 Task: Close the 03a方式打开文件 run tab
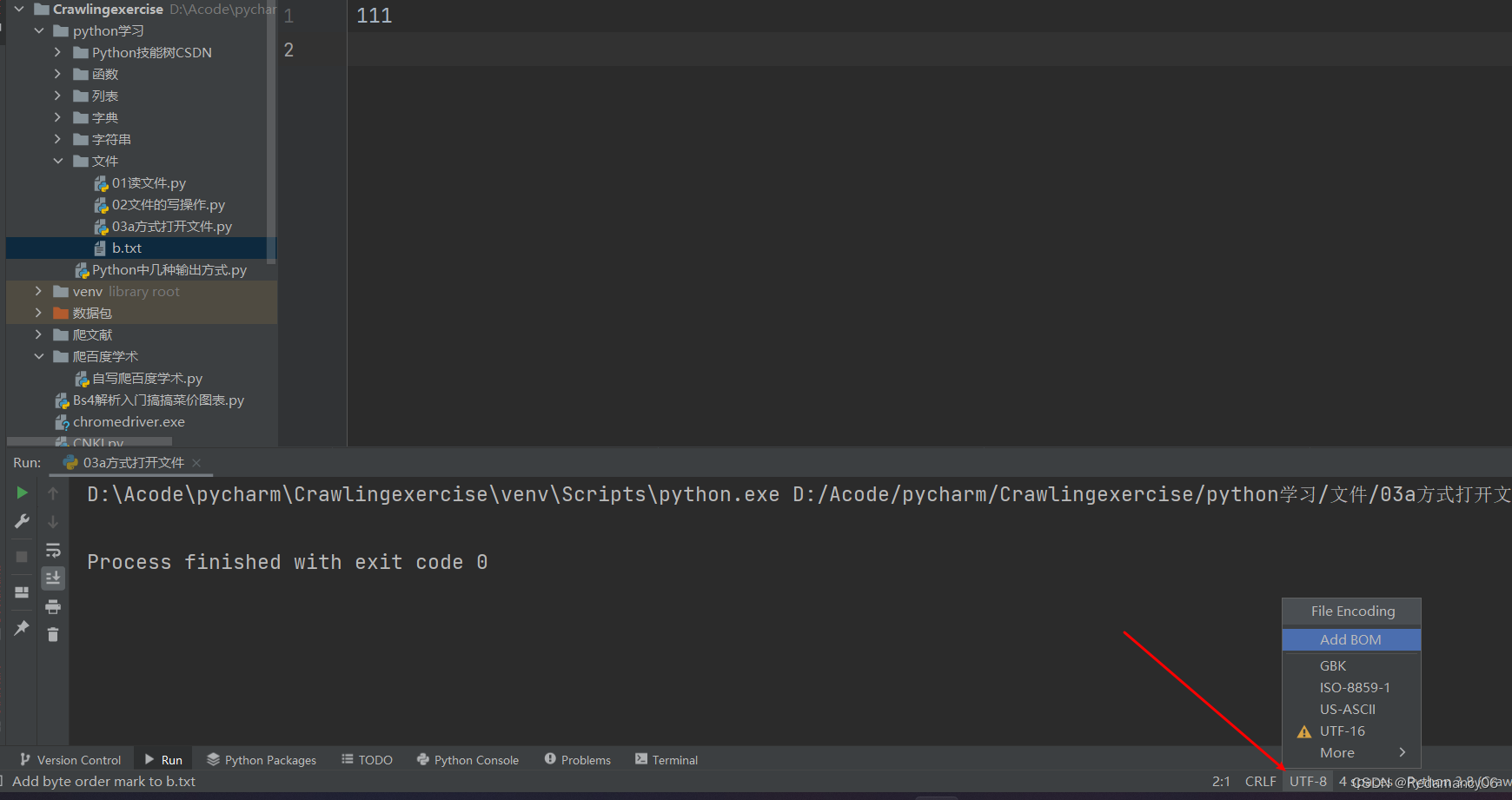[x=196, y=463]
